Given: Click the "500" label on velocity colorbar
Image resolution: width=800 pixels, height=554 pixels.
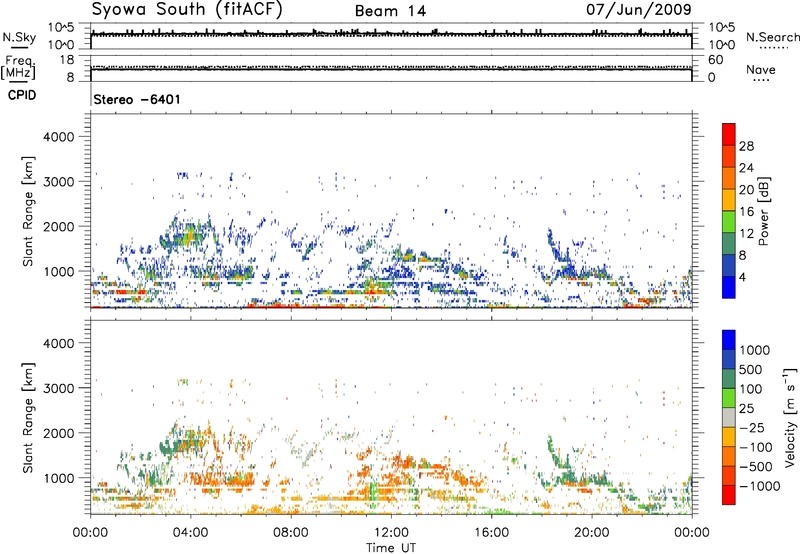Looking at the screenshot, I should 750,369.
